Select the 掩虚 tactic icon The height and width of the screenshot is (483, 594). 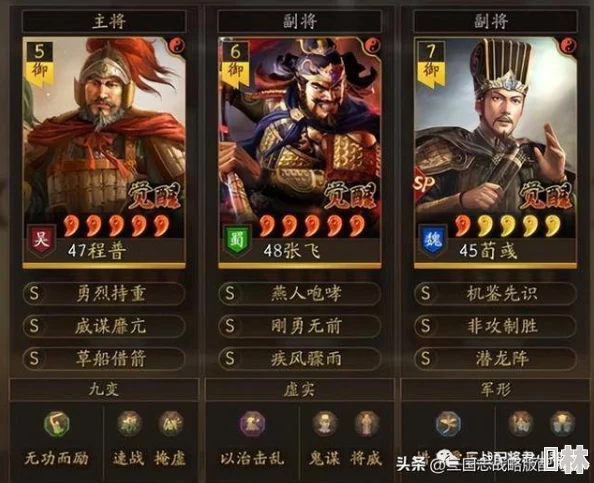[170, 424]
